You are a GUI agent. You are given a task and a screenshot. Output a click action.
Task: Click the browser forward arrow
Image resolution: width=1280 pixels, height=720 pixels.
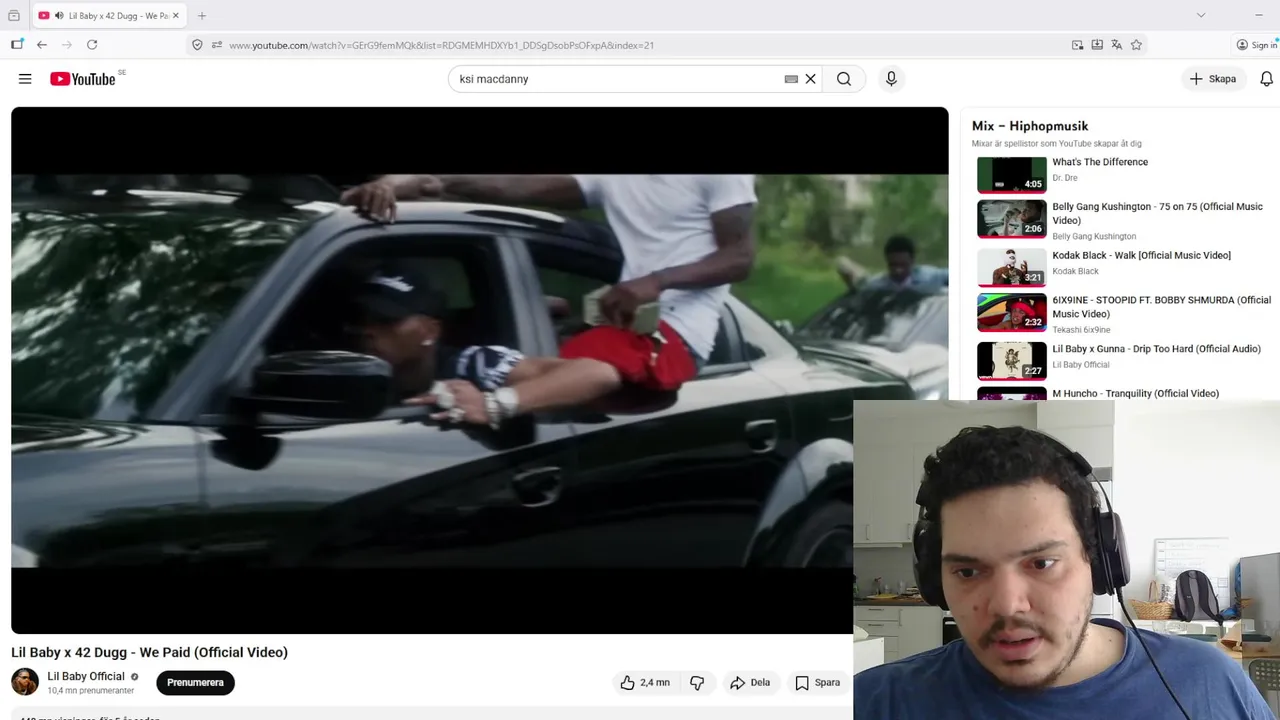point(67,45)
